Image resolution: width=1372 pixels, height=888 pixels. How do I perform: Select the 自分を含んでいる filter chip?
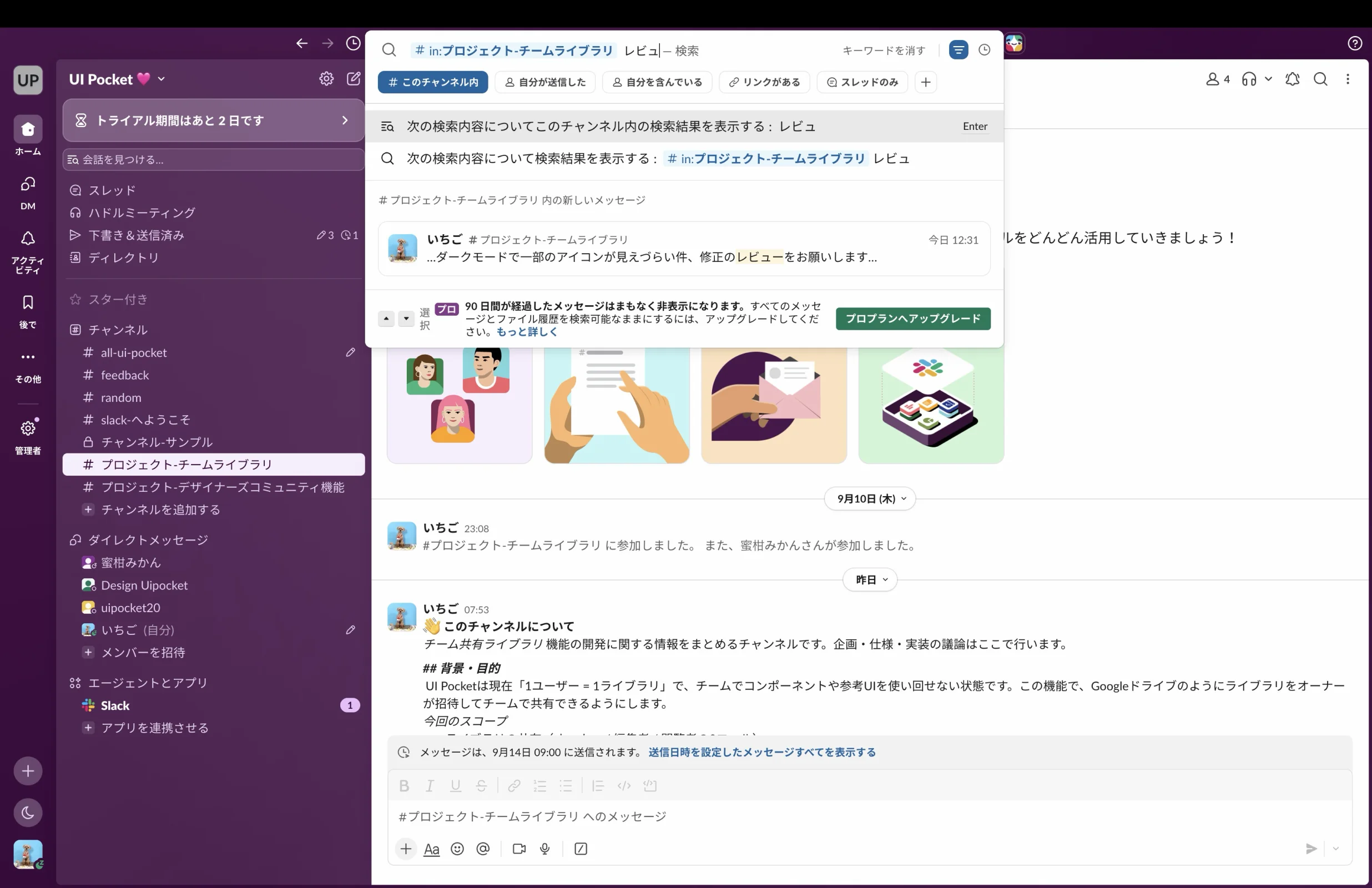coord(657,83)
